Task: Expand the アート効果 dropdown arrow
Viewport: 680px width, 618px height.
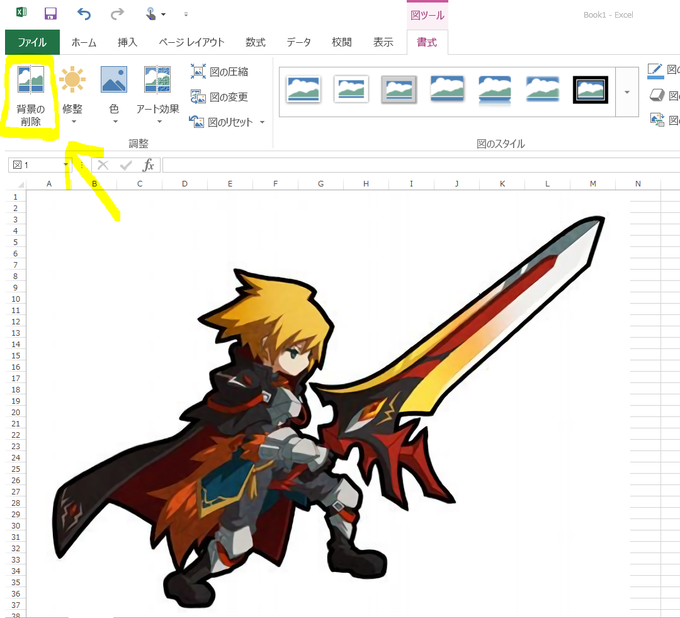Action: tap(159, 122)
